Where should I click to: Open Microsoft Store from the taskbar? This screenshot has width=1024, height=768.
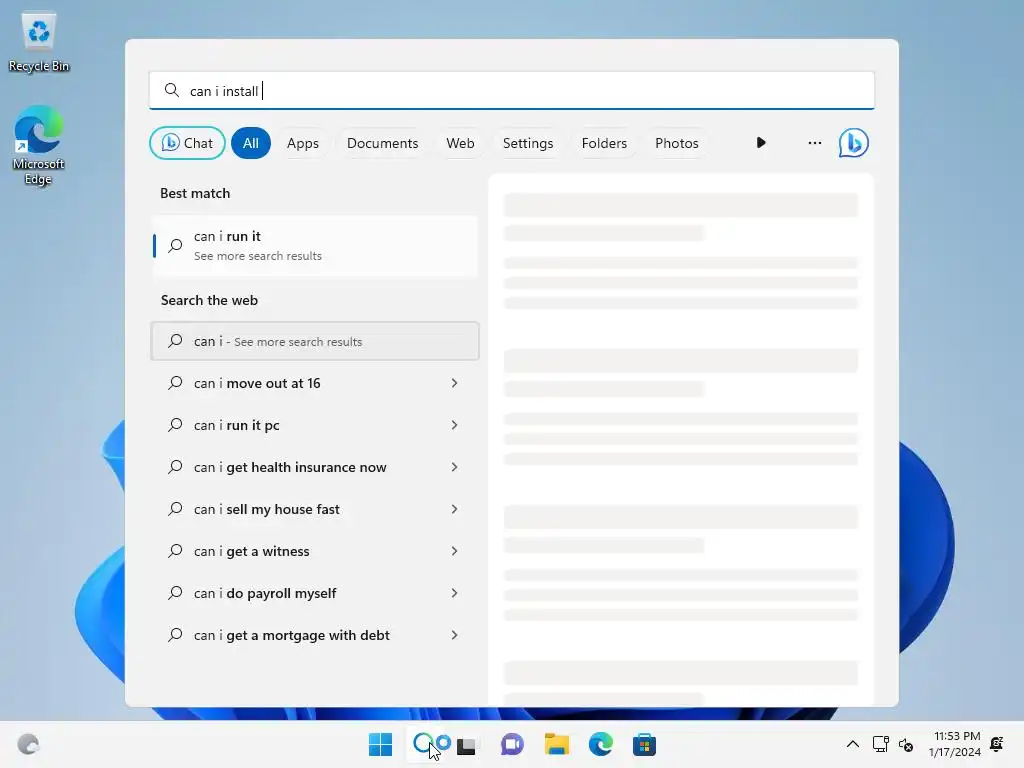click(644, 744)
